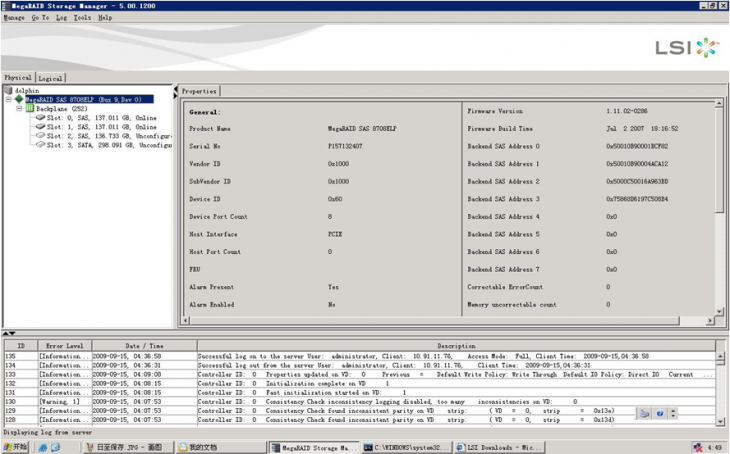This screenshot has width=730, height=454.
Task: Select the Slot 1 SAS drive icon
Action: 40,127
